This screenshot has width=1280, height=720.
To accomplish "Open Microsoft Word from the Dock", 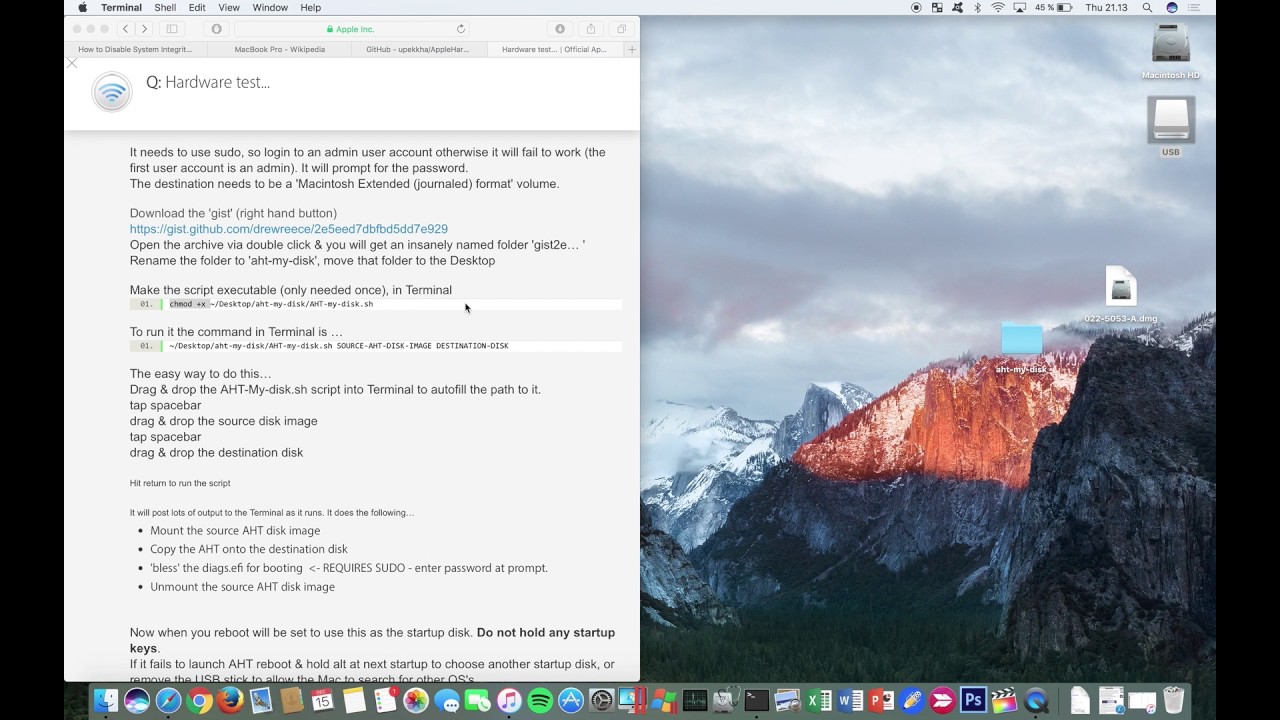I will coord(850,701).
